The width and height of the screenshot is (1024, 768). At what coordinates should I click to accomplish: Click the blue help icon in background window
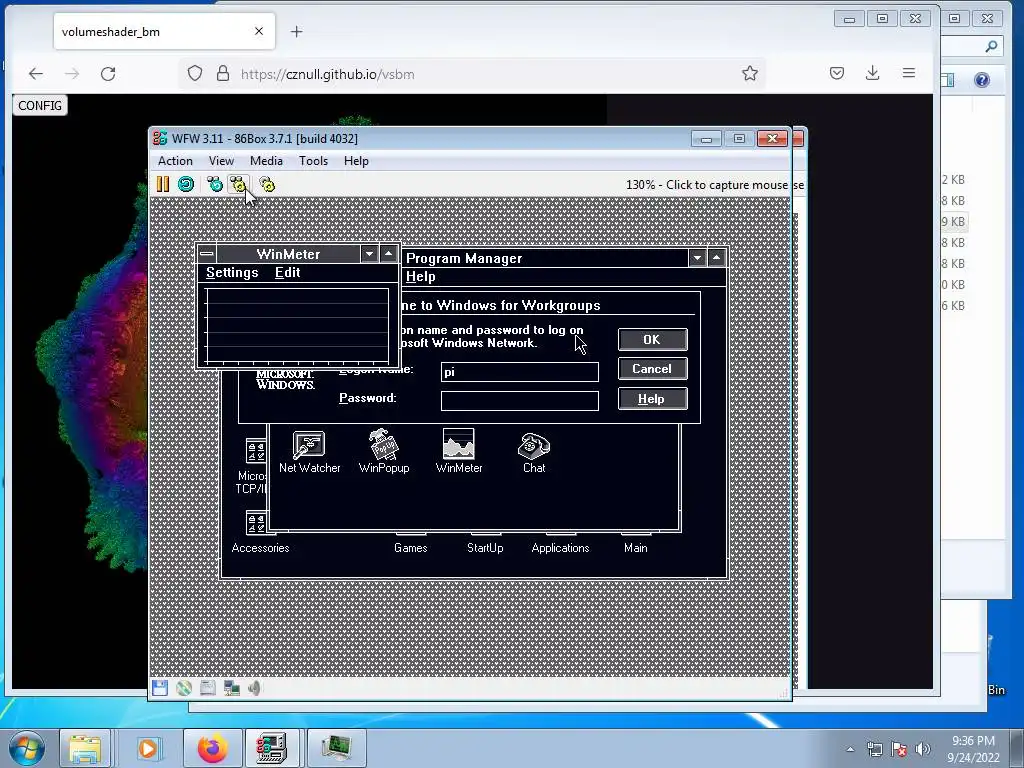coord(982,80)
